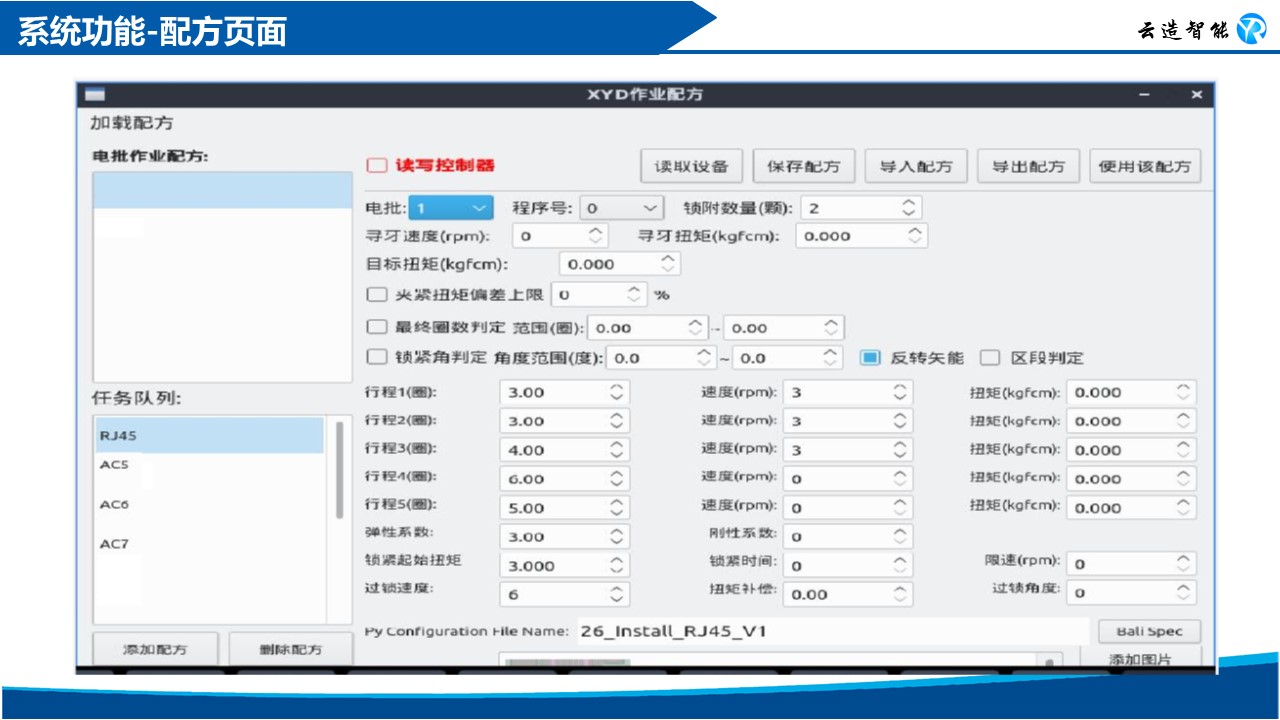1280x720 pixels.
Task: Click the 目标扭矩 spinner arrows
Action: coord(668,264)
